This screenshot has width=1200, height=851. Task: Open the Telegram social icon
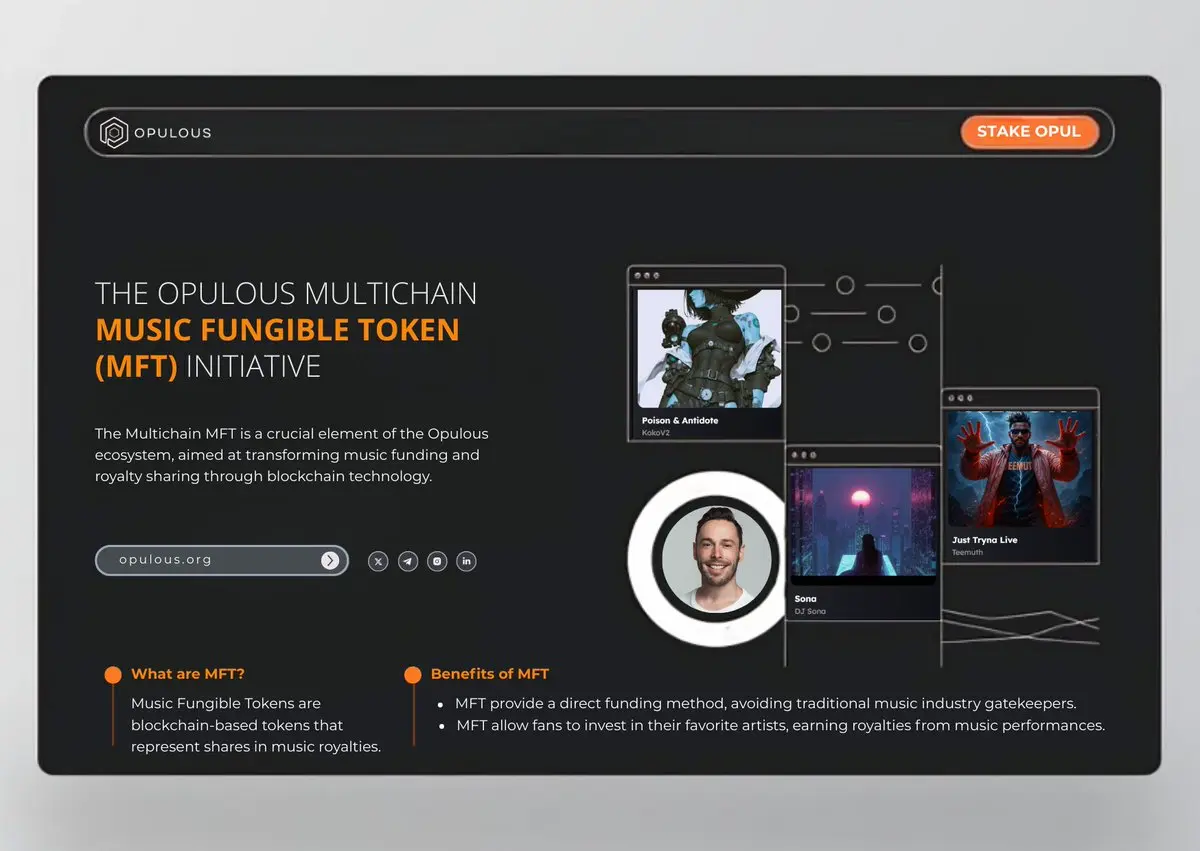tap(408, 561)
